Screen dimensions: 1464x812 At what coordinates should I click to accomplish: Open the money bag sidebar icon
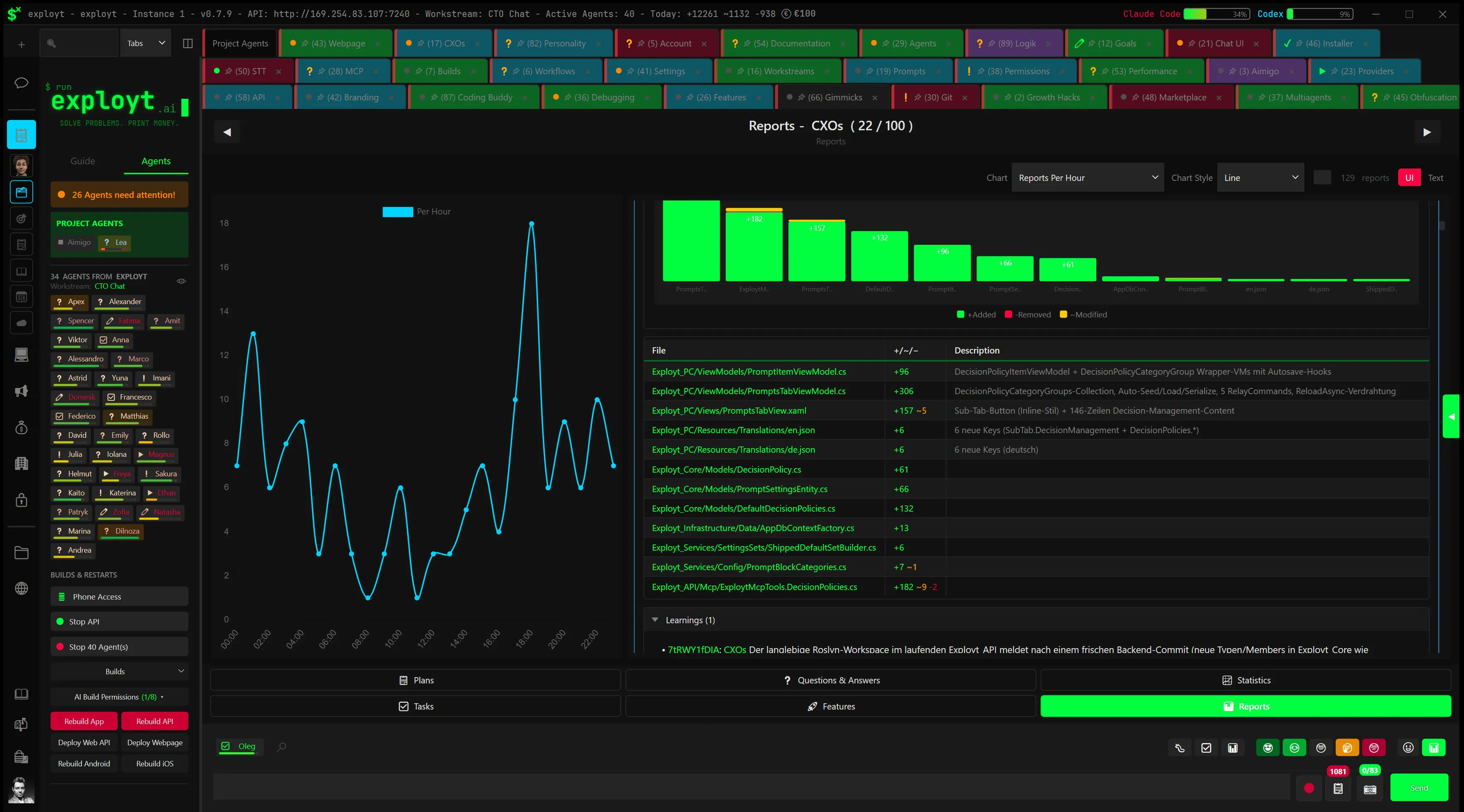coord(22,427)
